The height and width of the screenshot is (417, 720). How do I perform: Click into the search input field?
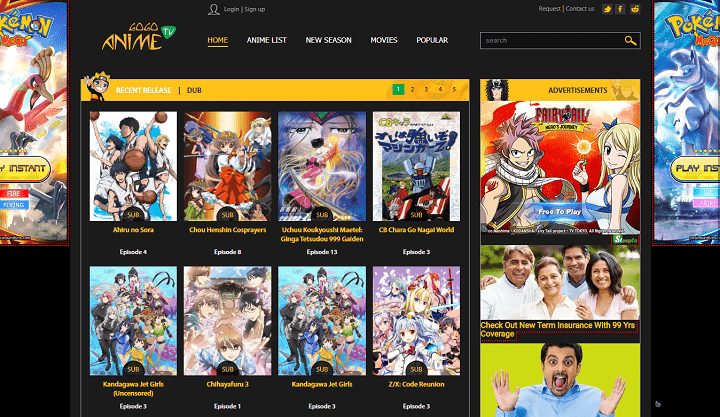[x=550, y=41]
